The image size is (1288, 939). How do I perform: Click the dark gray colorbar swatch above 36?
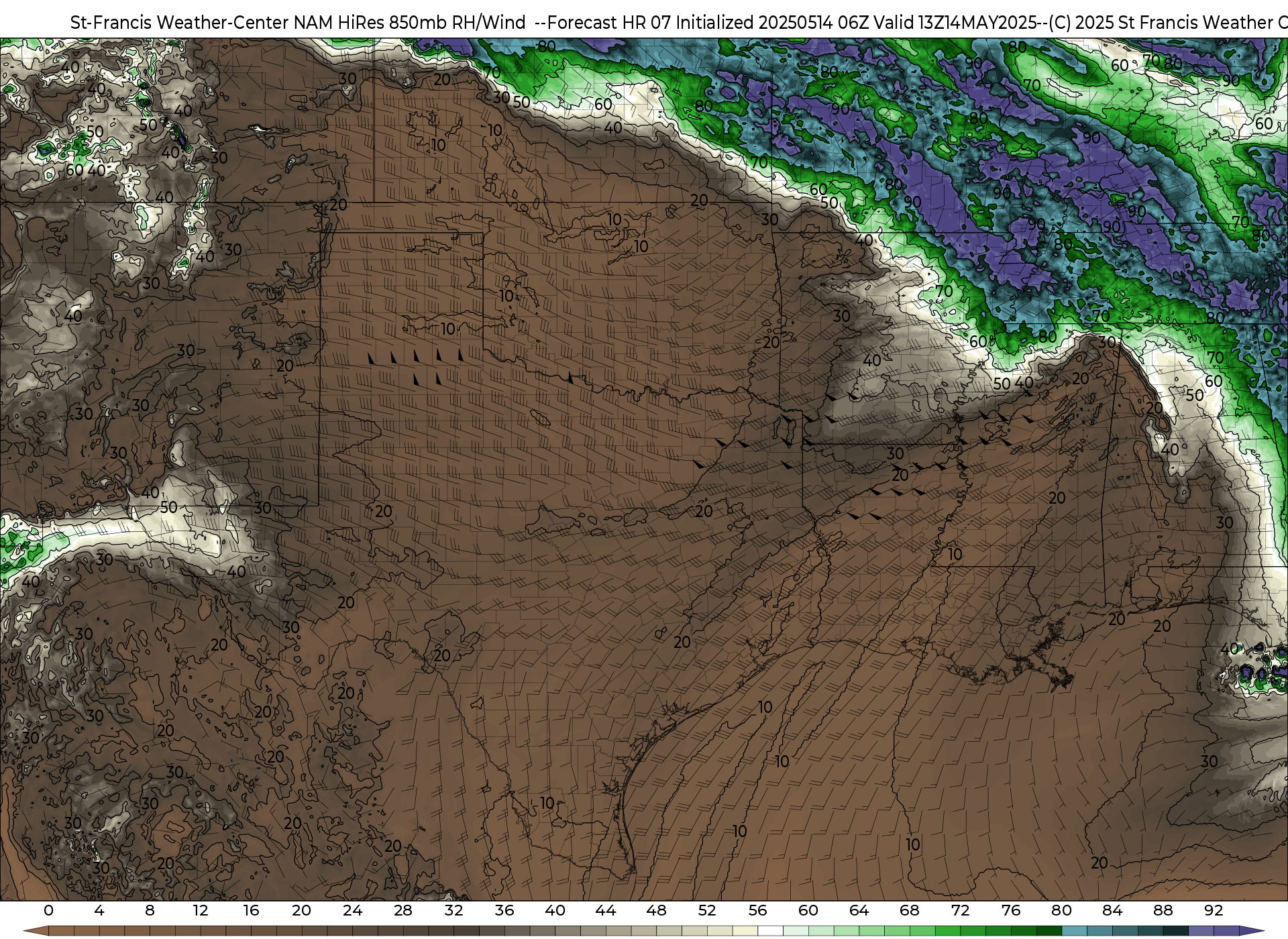click(517, 931)
